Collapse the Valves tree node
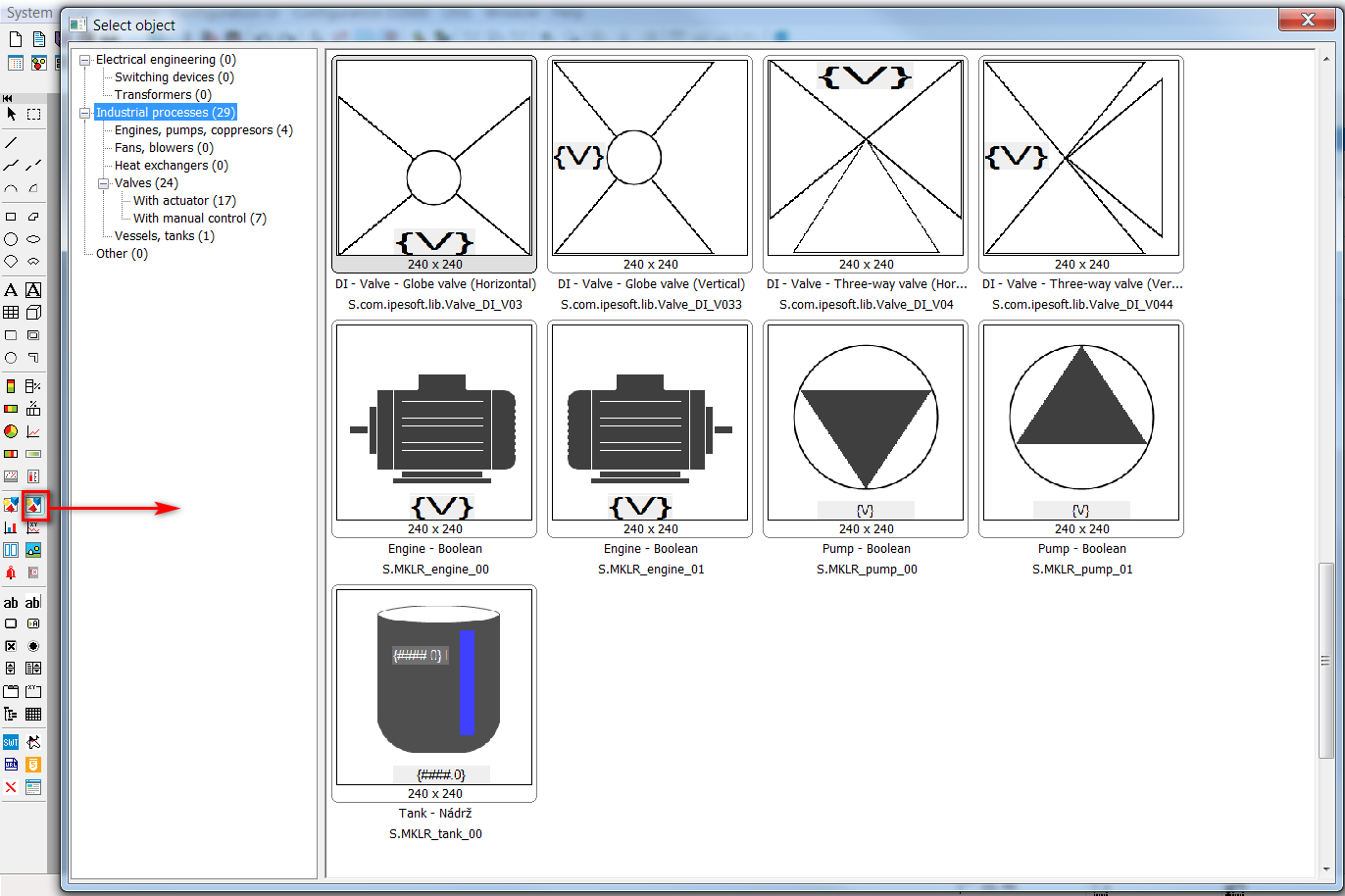The image size is (1345, 896). [x=104, y=183]
